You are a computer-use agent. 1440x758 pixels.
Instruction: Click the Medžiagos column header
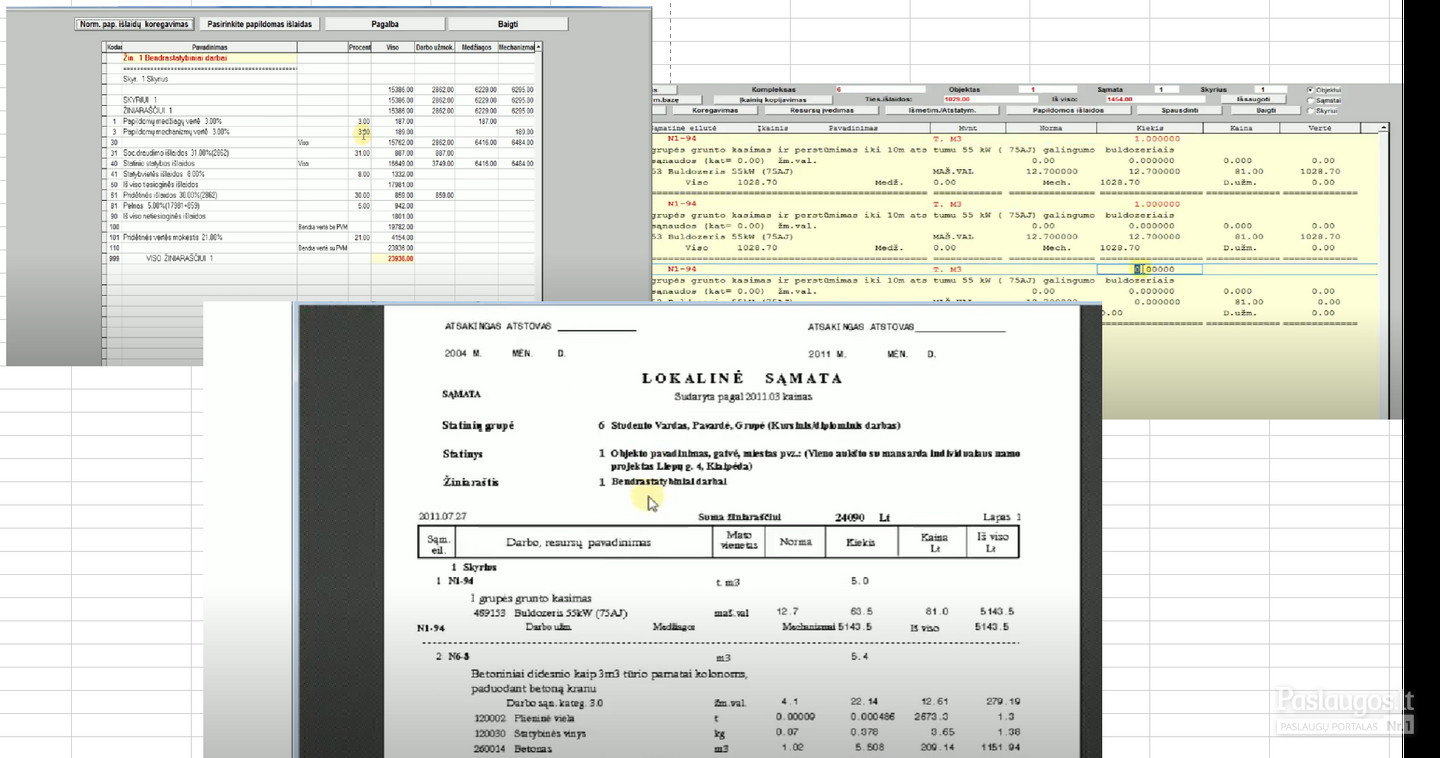(x=476, y=47)
